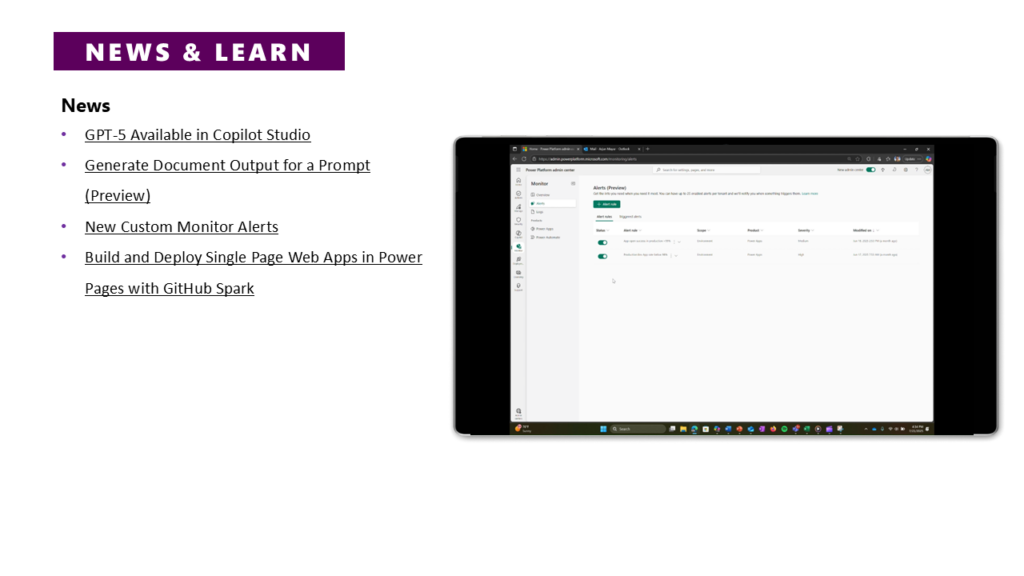Click the Actions icon in admin center sidebar
This screenshot has height=576, width=1024.
coord(519,194)
